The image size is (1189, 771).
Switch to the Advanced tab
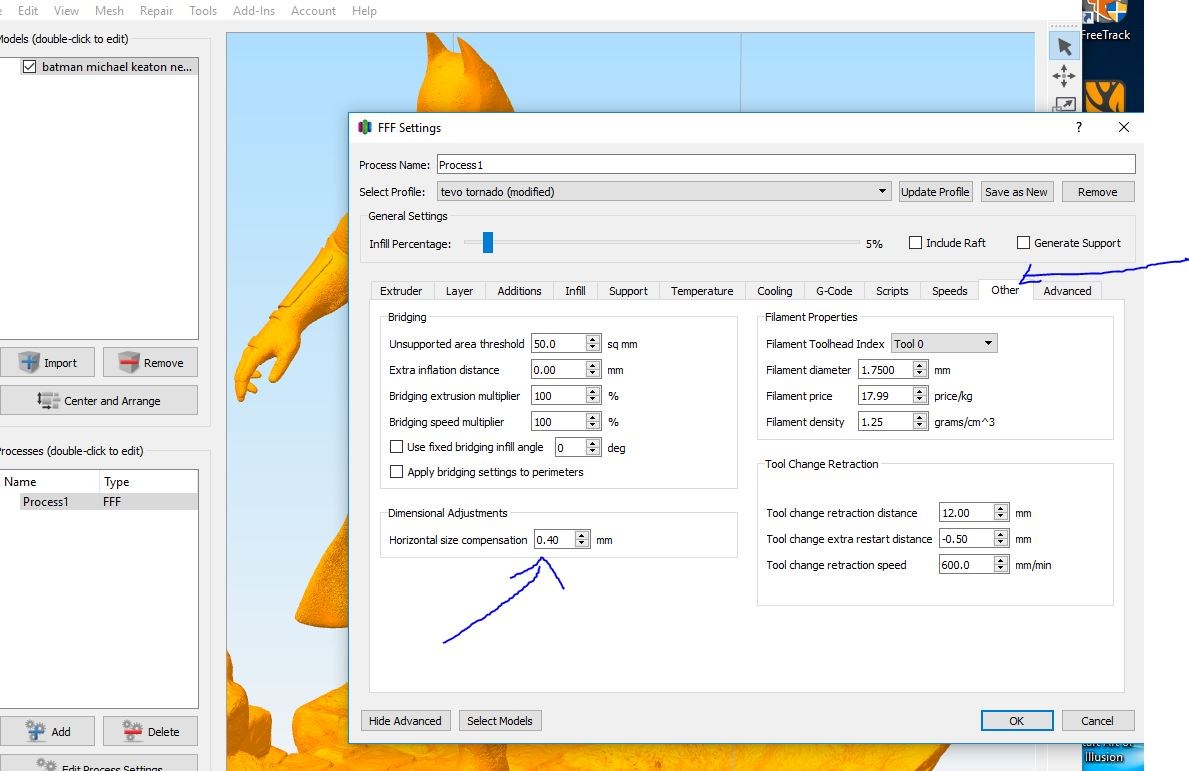pyautogui.click(x=1068, y=291)
